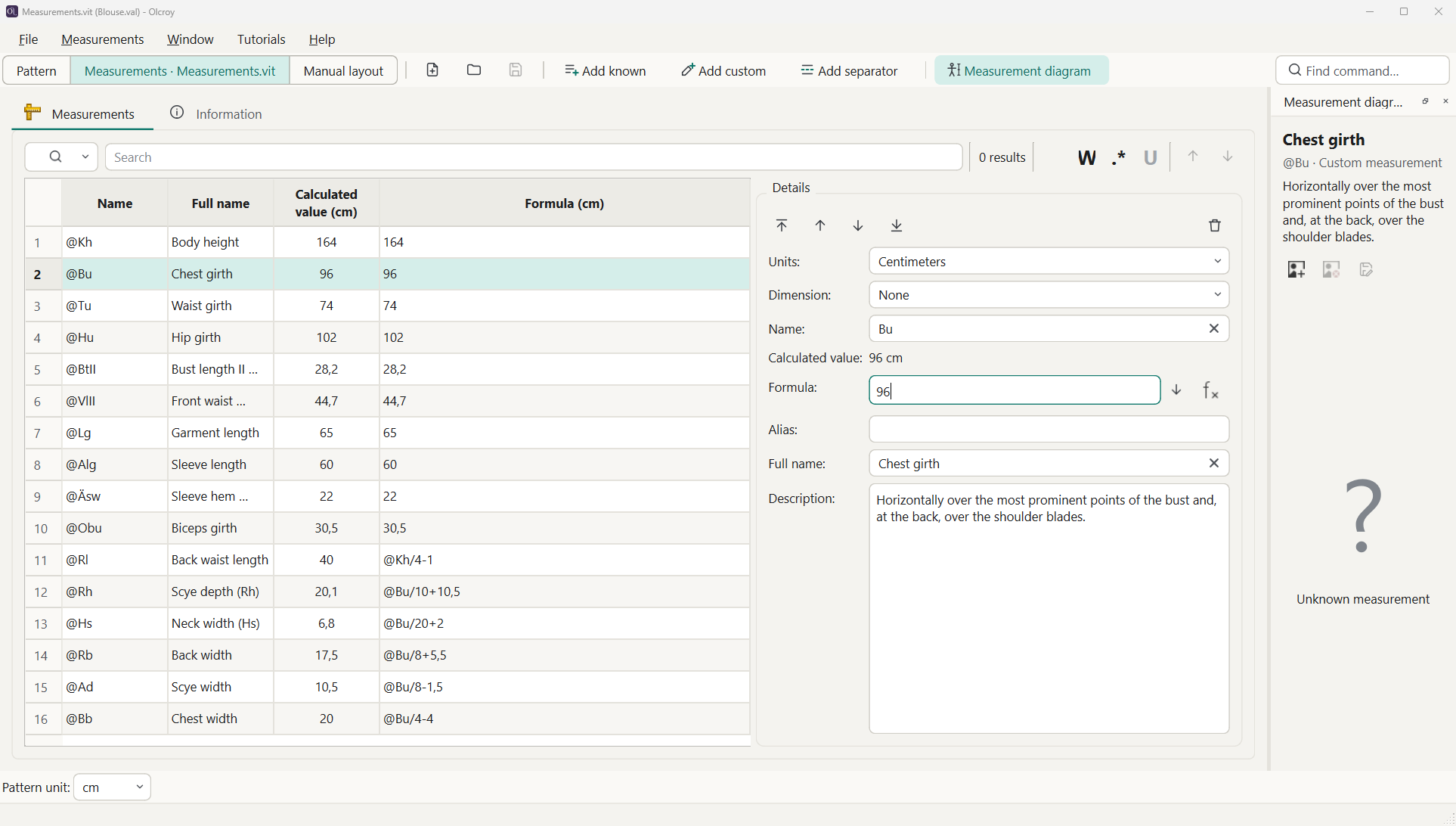
Task: Open the File menu
Action: pyautogui.click(x=29, y=39)
